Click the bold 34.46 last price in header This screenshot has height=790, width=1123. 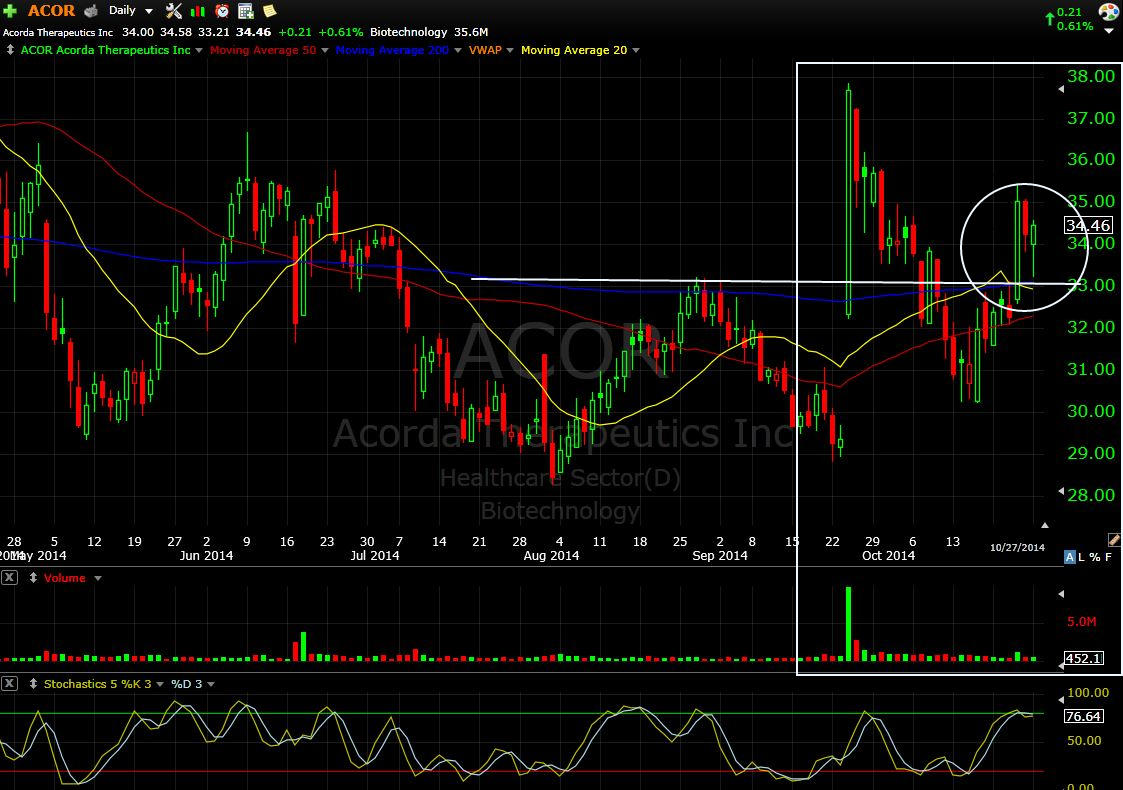click(x=254, y=32)
